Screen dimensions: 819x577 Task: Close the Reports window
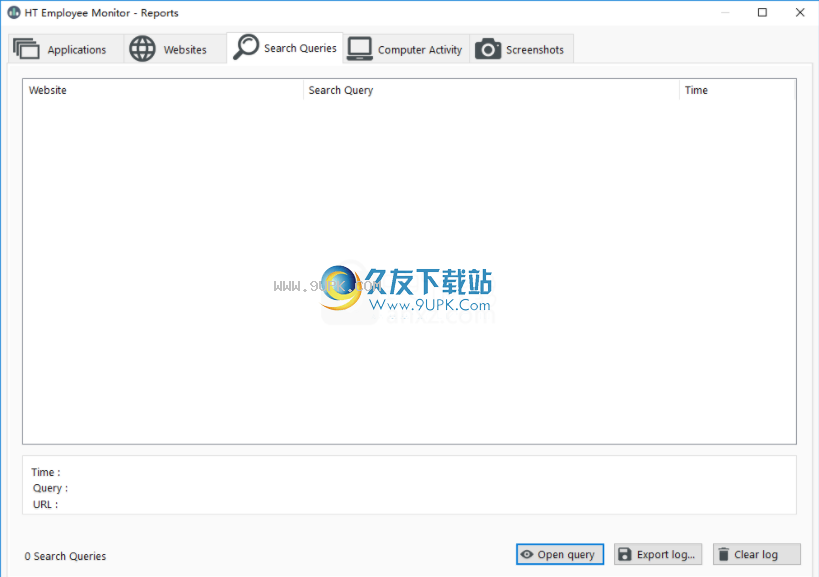point(800,13)
